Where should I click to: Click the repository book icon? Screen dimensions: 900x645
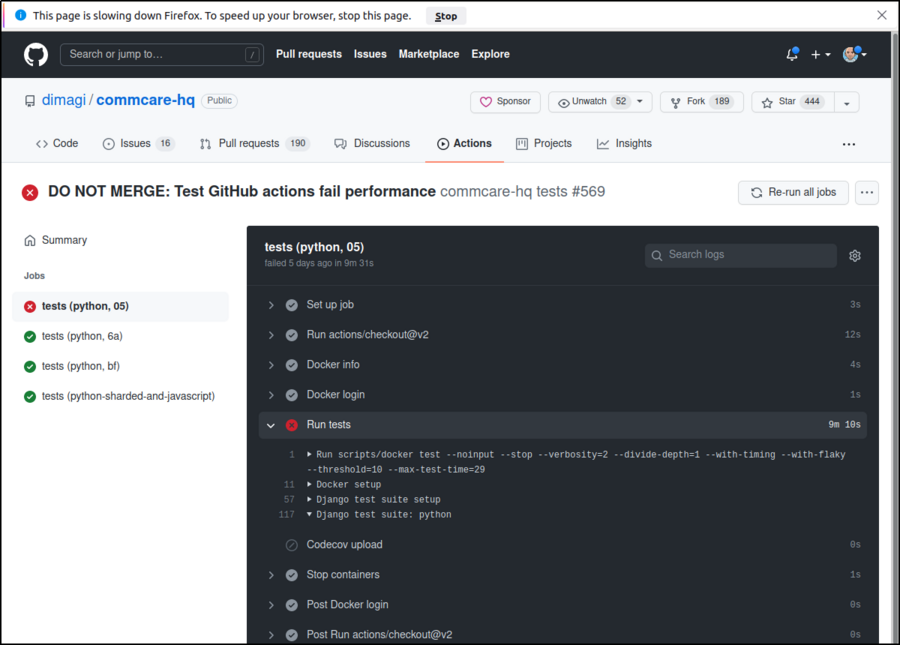click(x=30, y=101)
